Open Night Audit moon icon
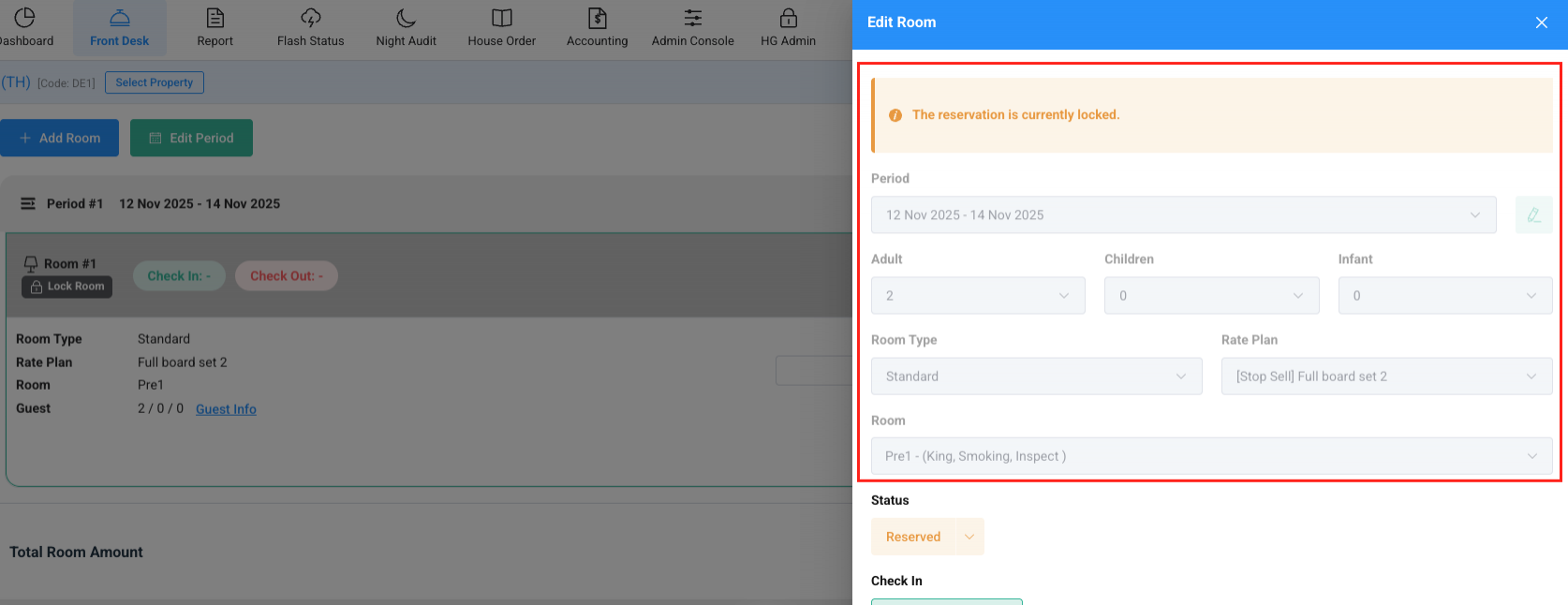 click(406, 18)
